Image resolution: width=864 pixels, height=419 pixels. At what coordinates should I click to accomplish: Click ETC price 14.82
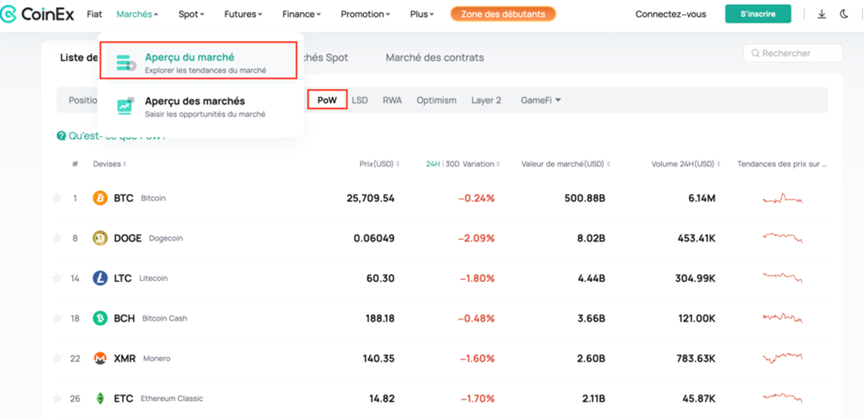click(380, 398)
